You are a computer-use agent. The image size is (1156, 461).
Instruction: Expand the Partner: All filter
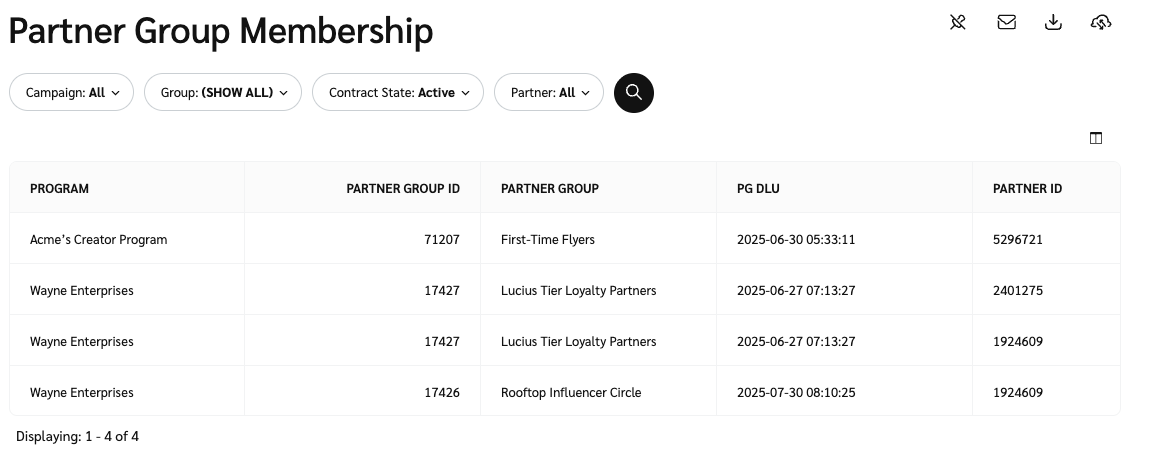(549, 93)
